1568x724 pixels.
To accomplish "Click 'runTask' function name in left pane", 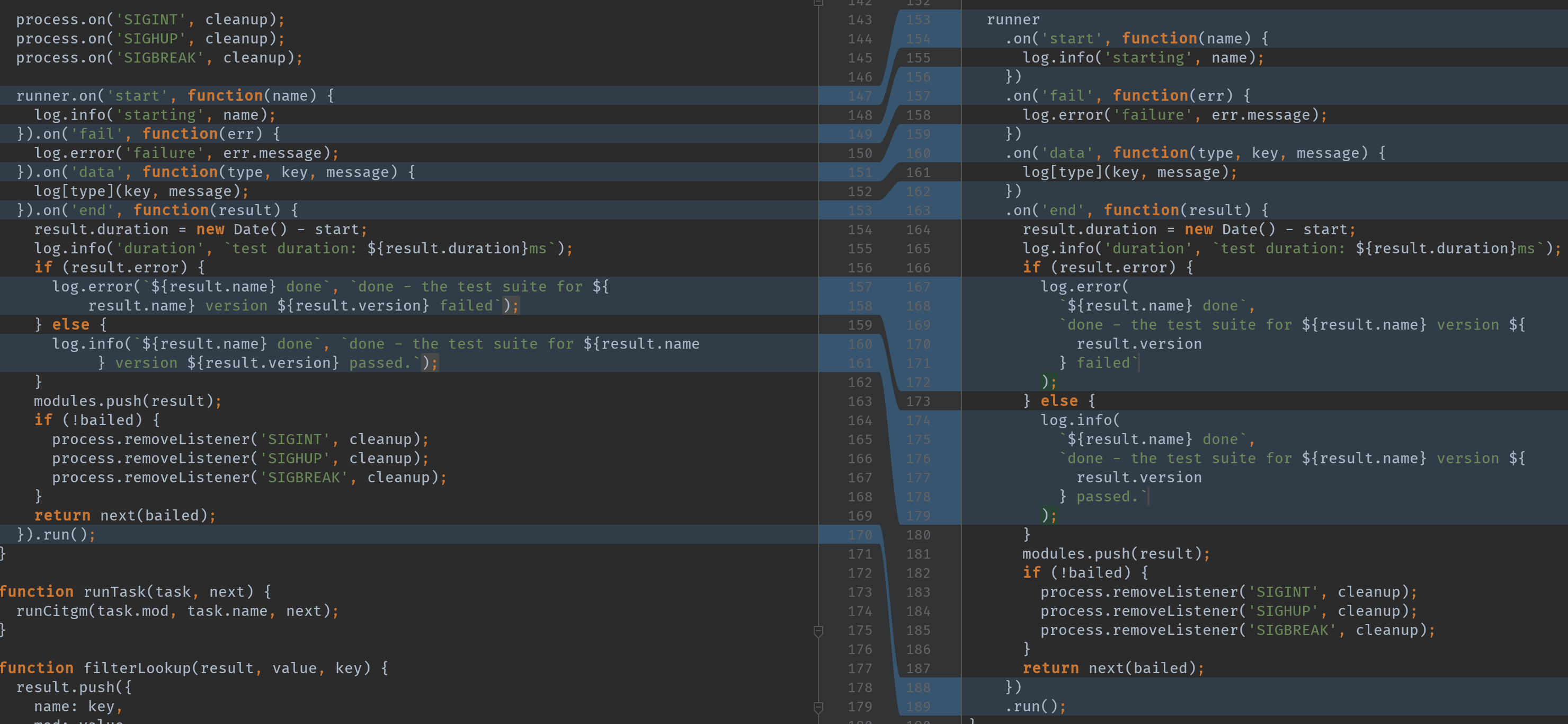I will (x=114, y=592).
